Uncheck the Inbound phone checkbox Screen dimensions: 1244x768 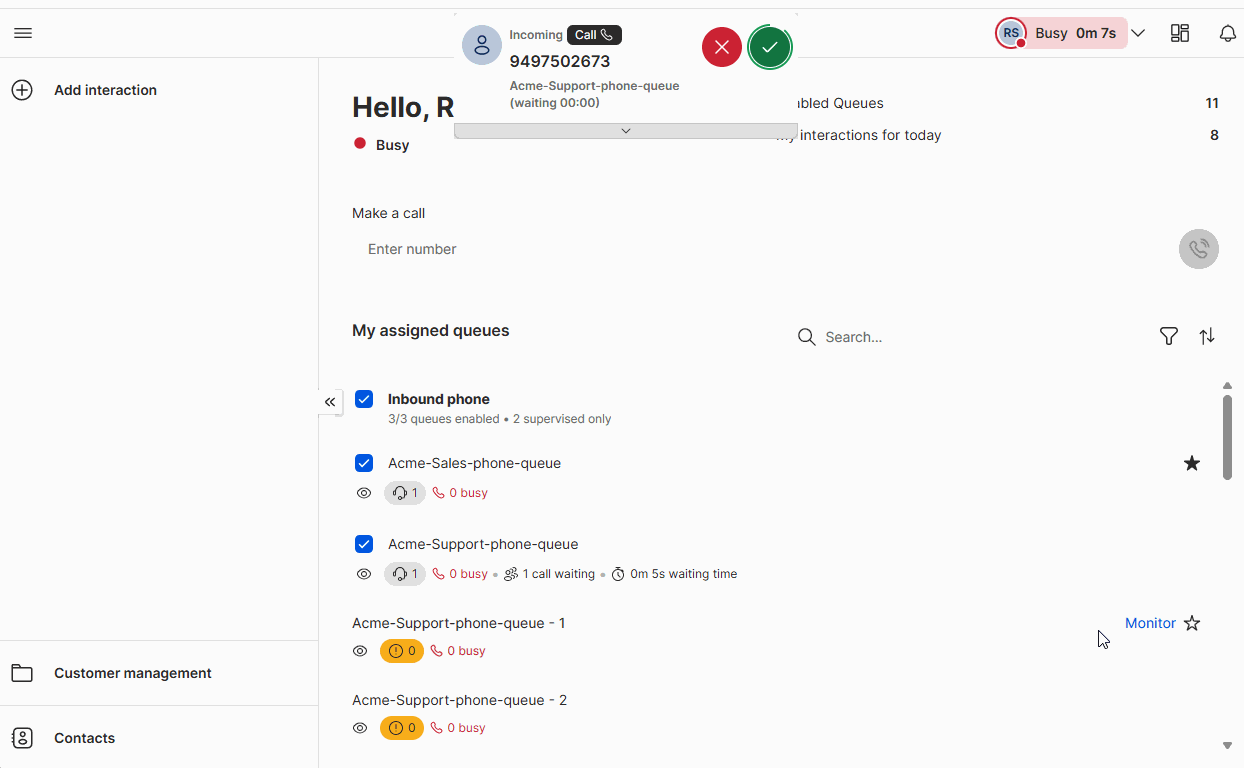[364, 399]
